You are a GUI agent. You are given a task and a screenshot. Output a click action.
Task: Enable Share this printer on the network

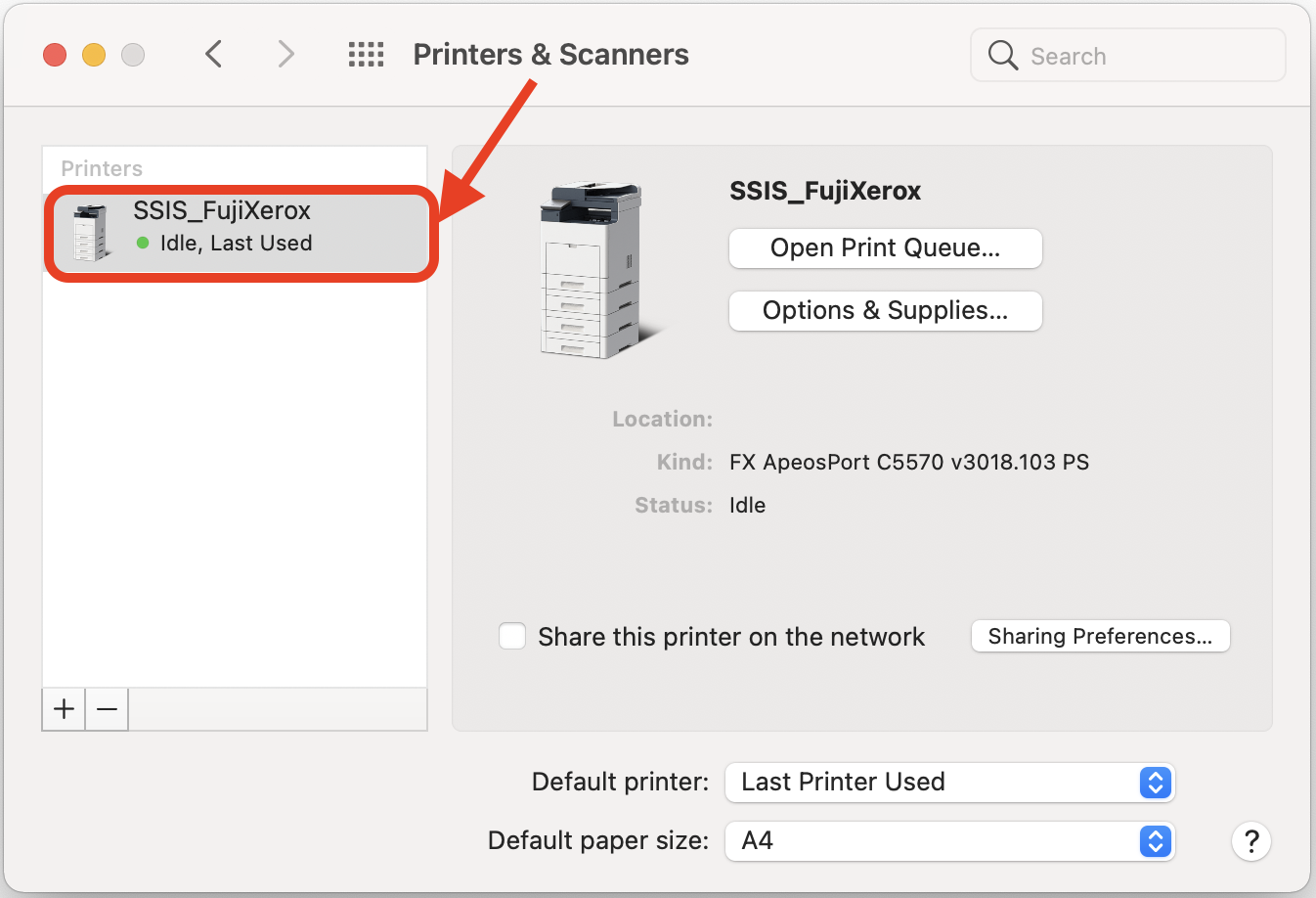(512, 636)
